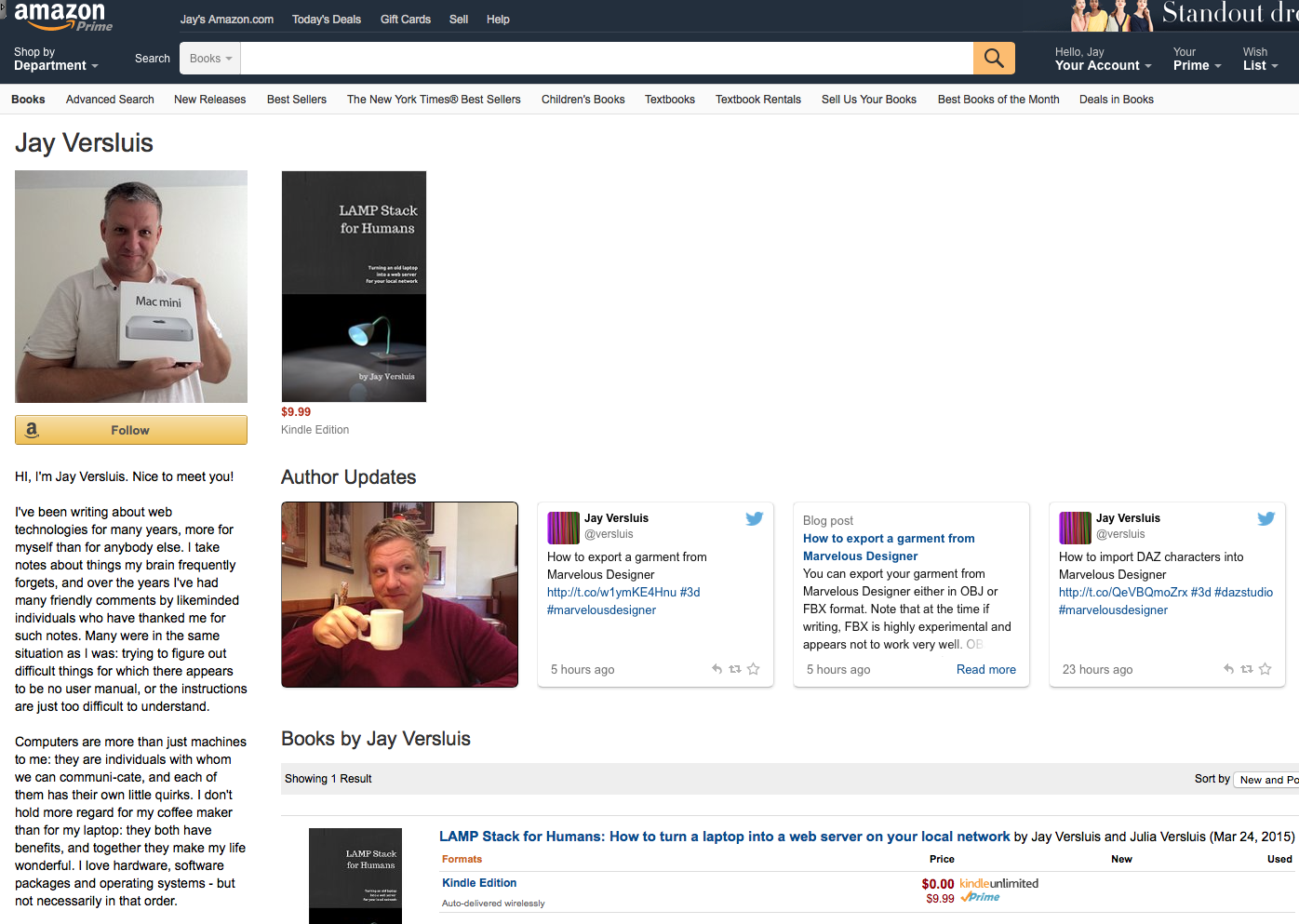Click the orange search magnifier button

click(994, 58)
